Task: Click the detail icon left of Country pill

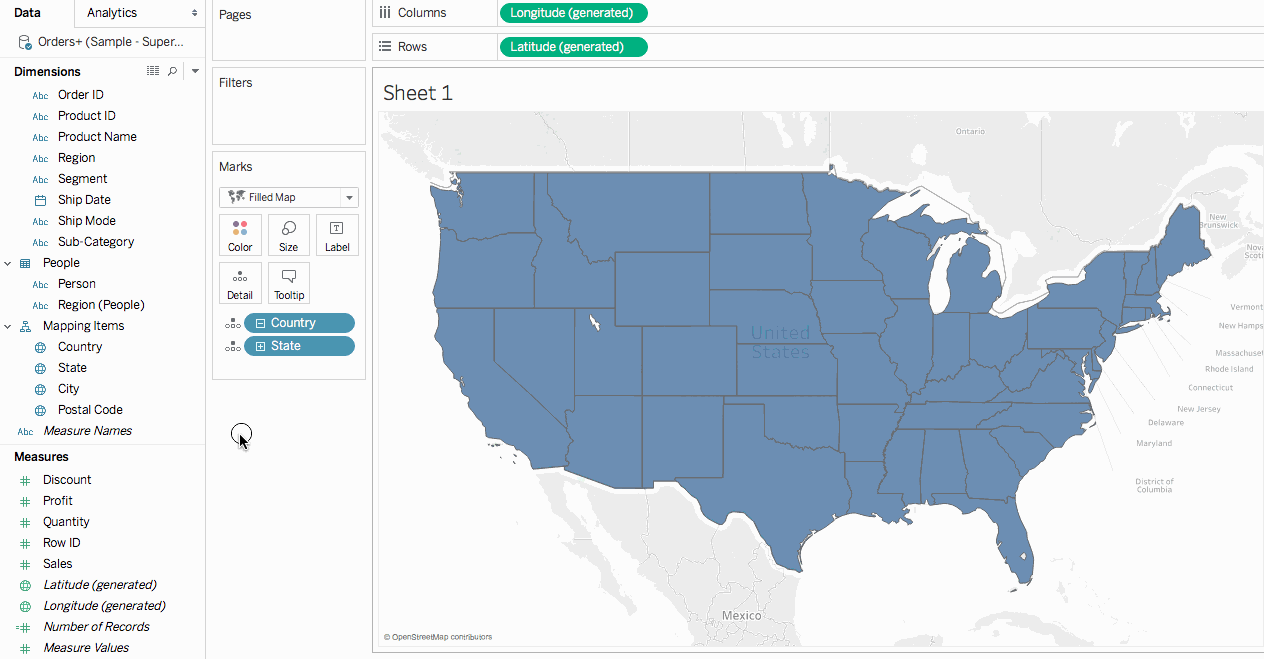Action: (232, 323)
